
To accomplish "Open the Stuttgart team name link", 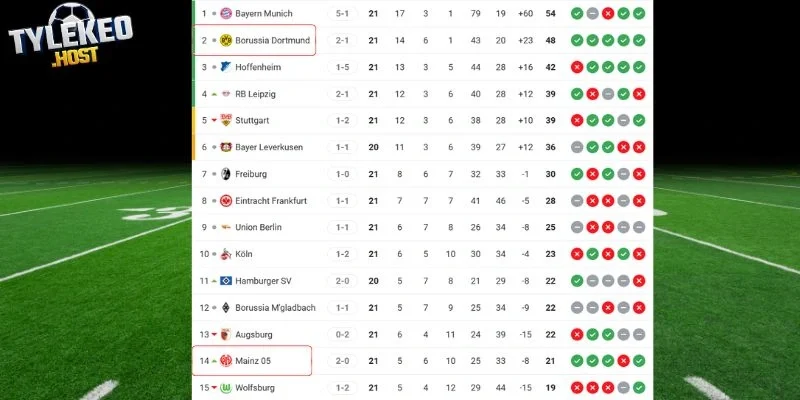I will [x=254, y=121].
